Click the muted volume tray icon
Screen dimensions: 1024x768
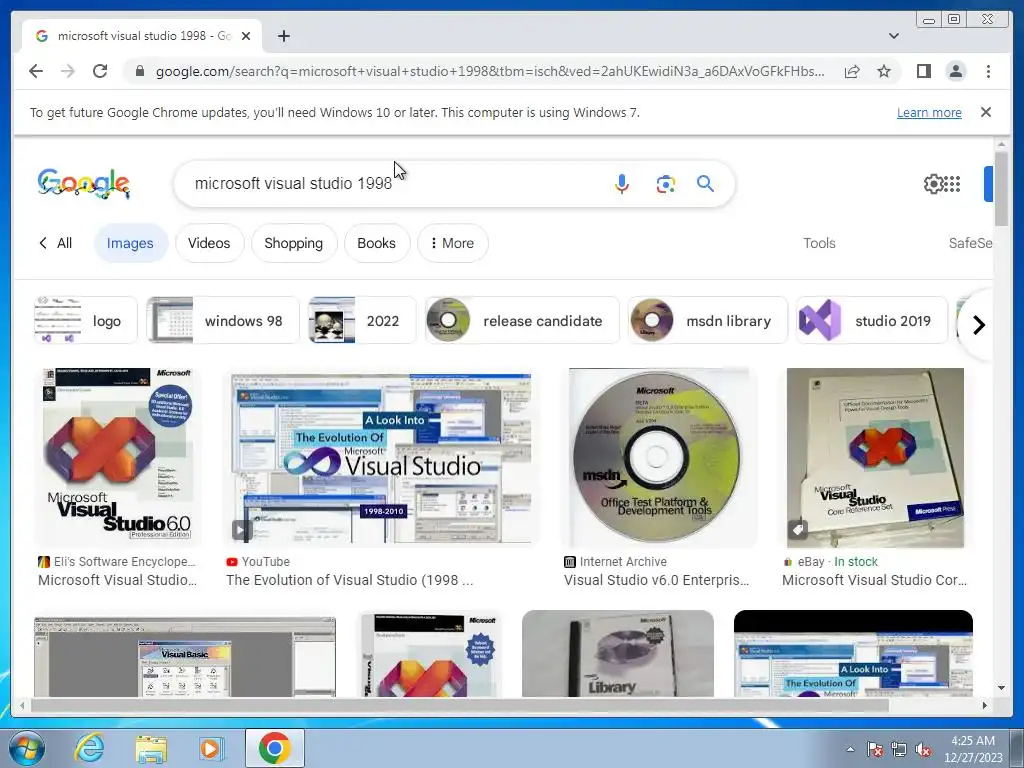pos(923,750)
